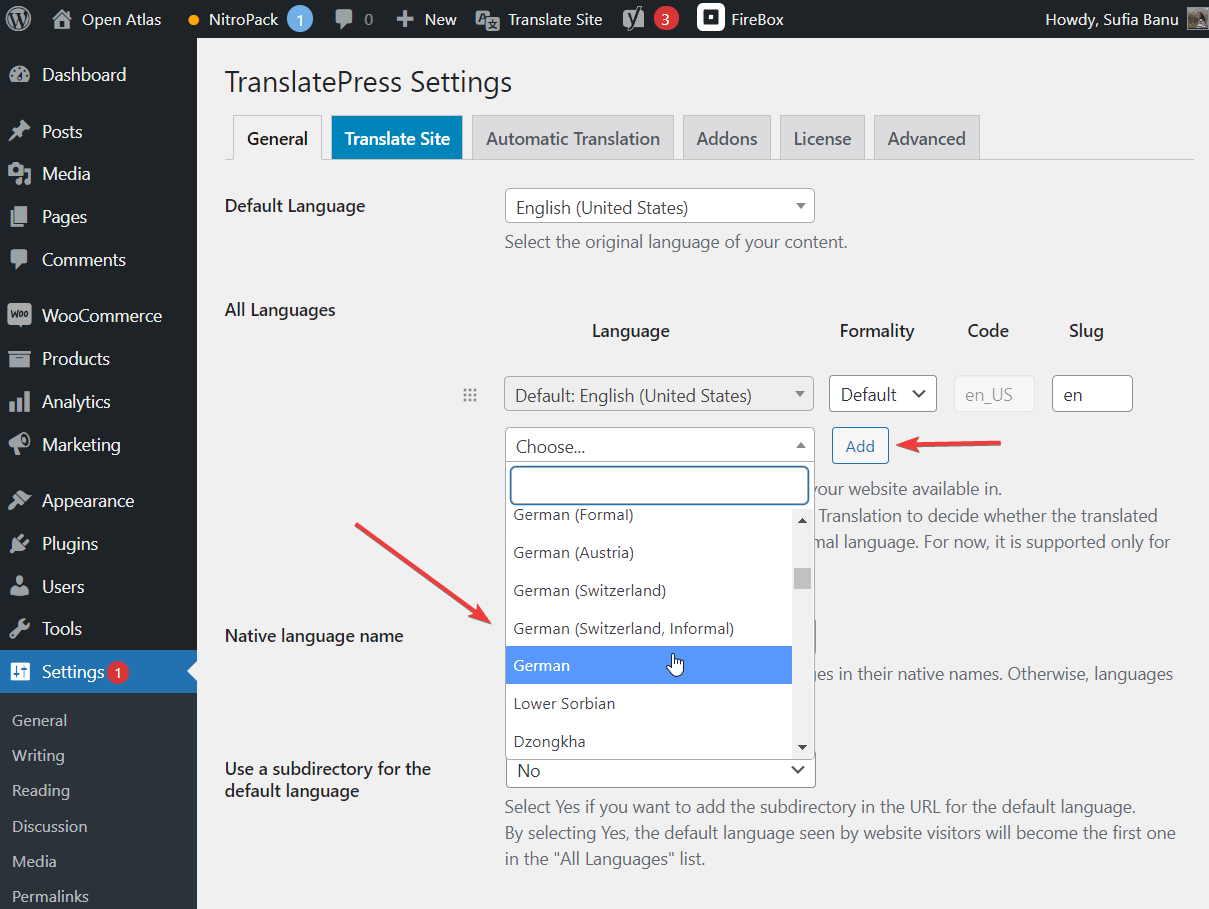Open the Media library icon
The image size is (1209, 909).
(x=65, y=173)
